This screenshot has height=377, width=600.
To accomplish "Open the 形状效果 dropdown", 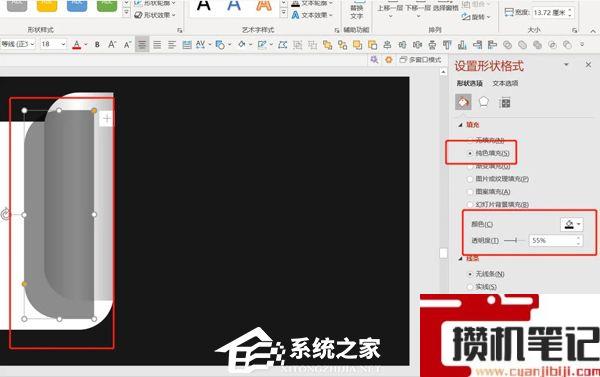I will 155,15.
